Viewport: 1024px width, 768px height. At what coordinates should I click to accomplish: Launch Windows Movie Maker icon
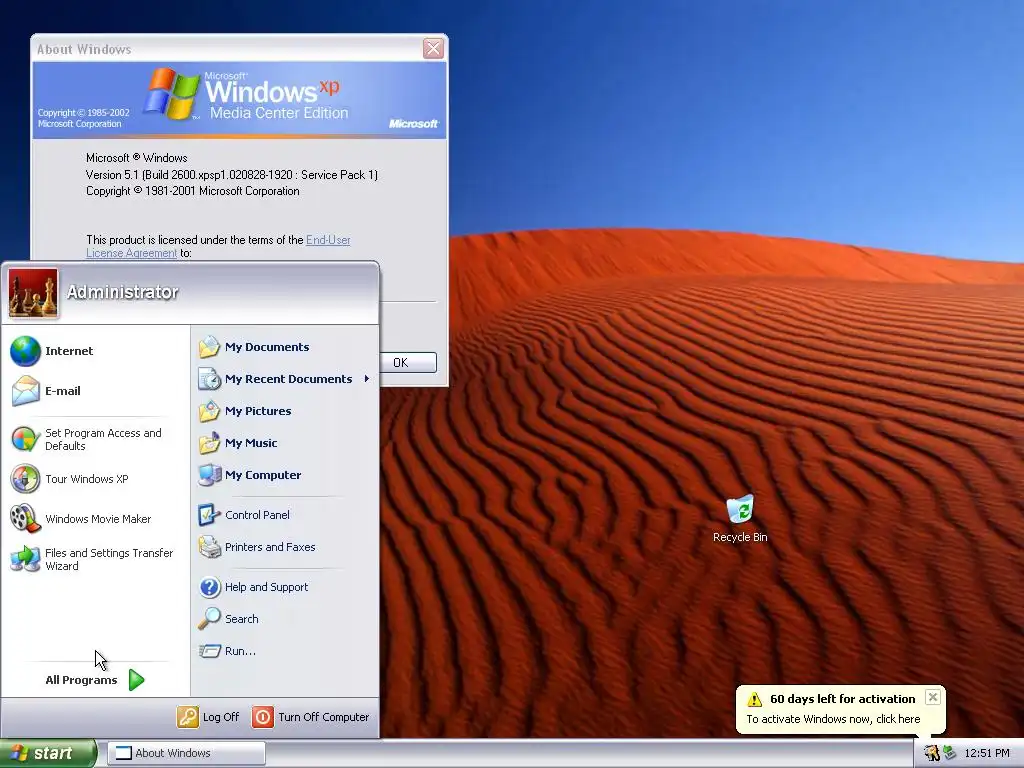(x=25, y=519)
